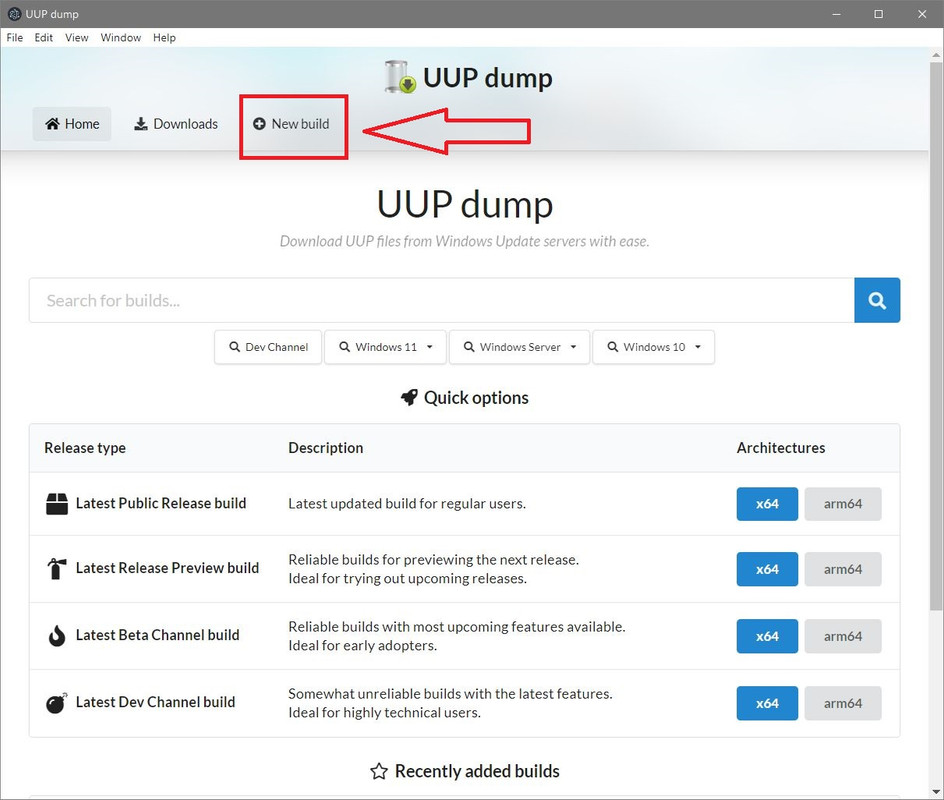This screenshot has height=800, width=944.
Task: Click the Latest Public Release box icon
Action: (57, 504)
